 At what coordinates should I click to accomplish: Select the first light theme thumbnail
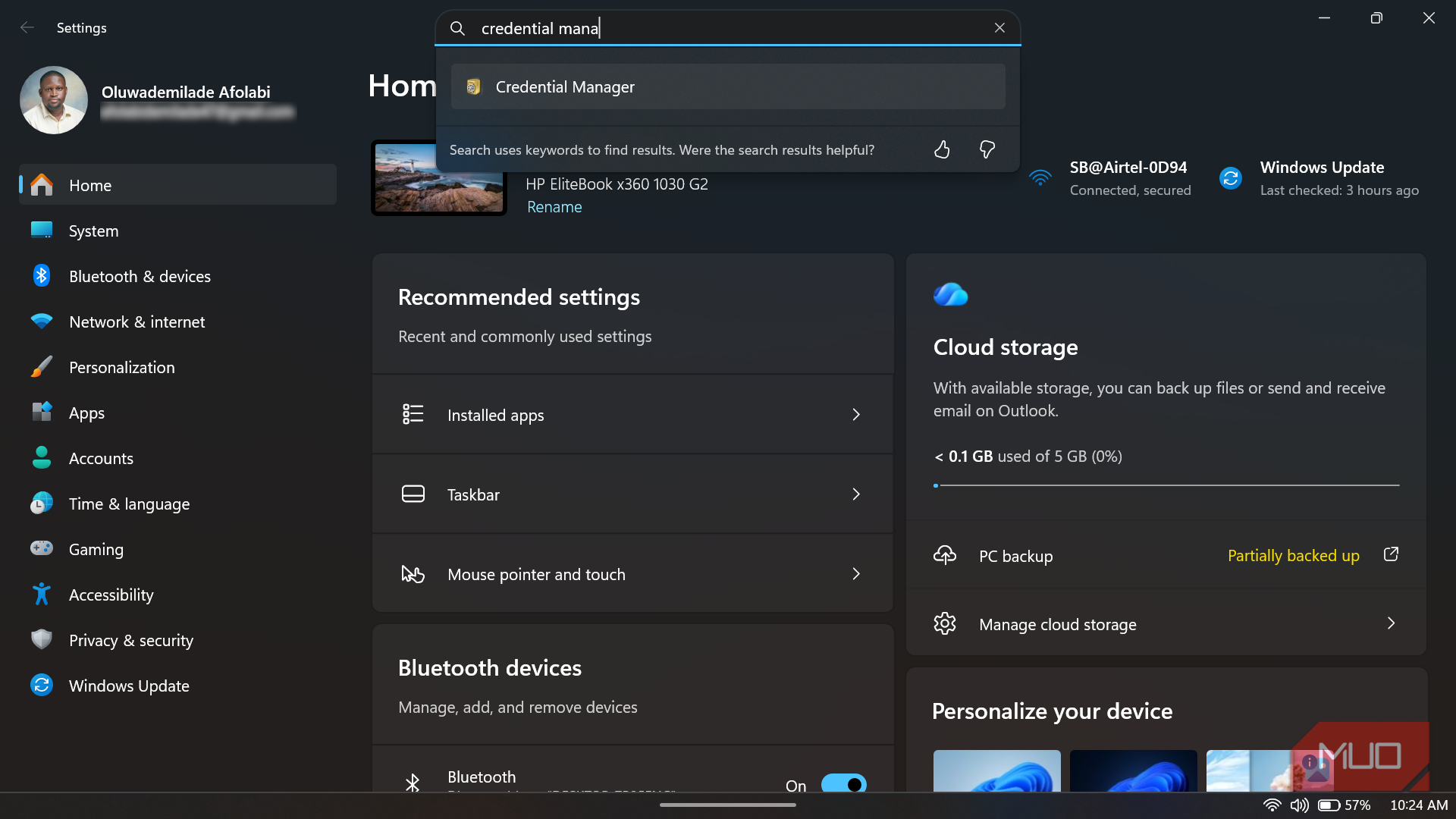pyautogui.click(x=997, y=770)
